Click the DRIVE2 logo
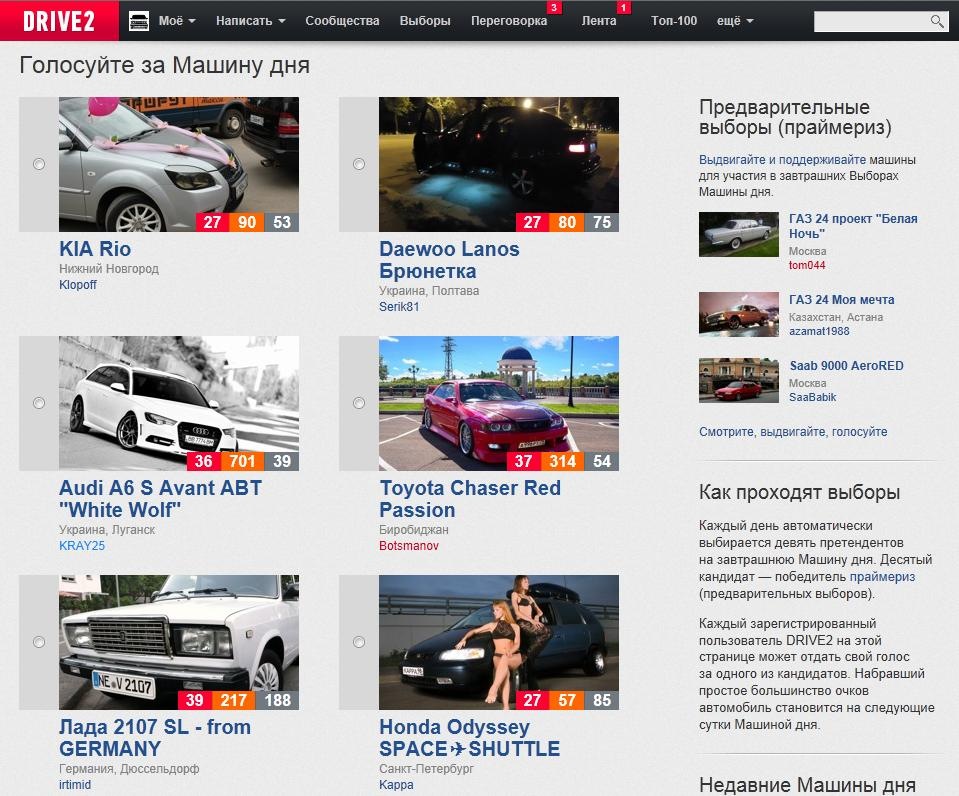This screenshot has width=959, height=796. point(58,19)
